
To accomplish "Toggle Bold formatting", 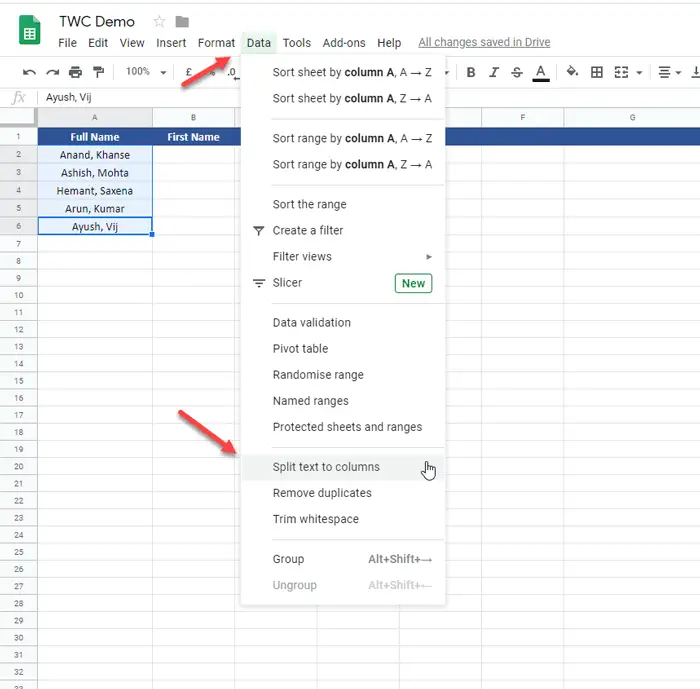I will click(471, 72).
